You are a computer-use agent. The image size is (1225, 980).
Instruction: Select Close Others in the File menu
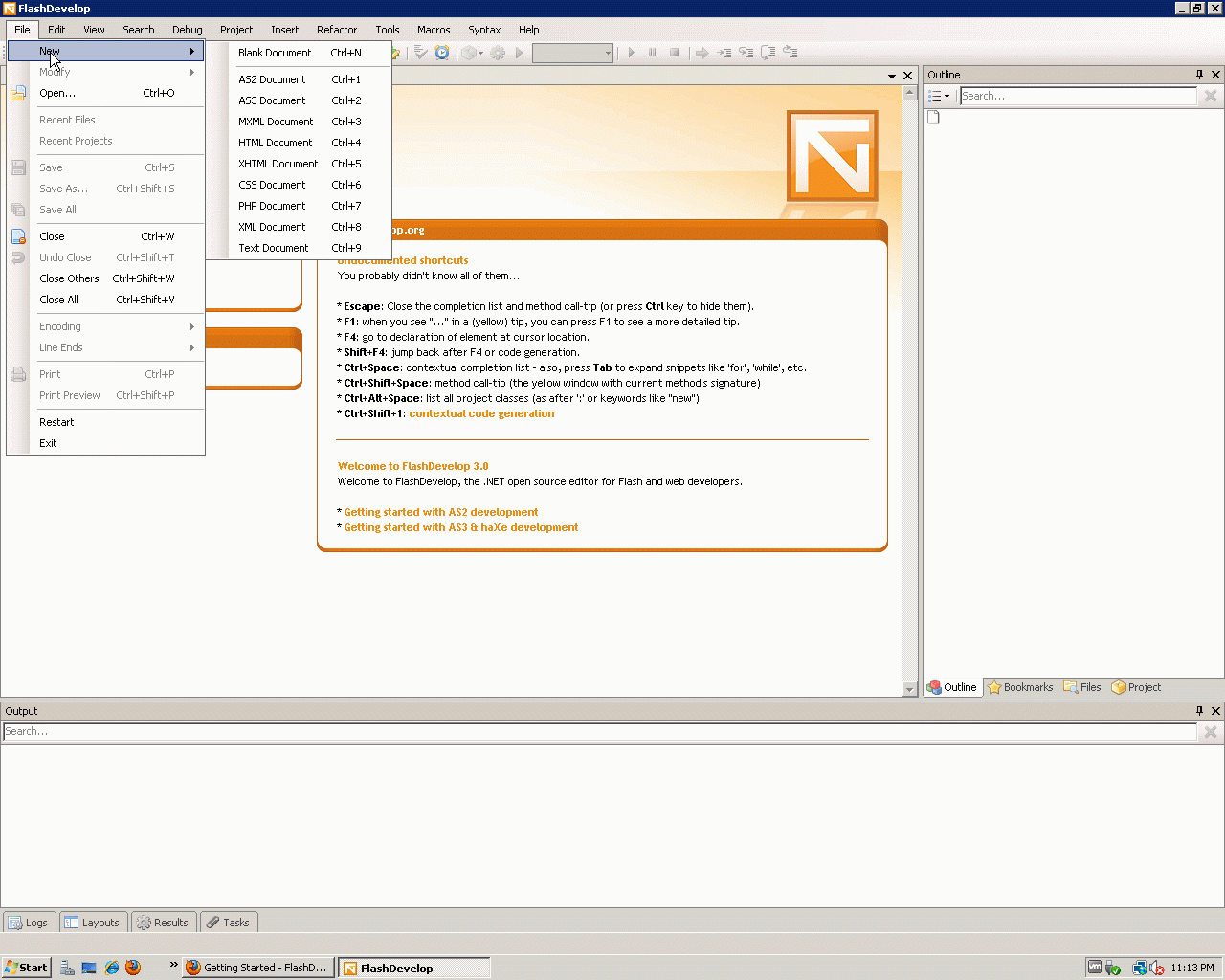[105, 278]
